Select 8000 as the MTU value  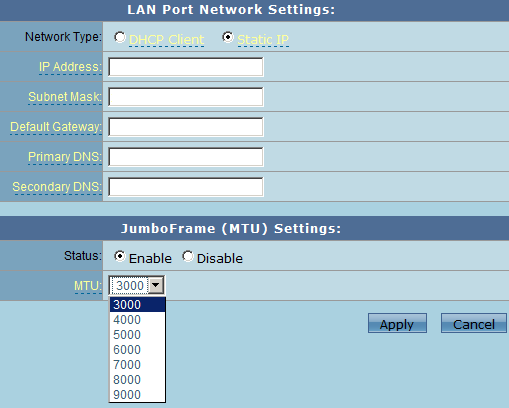tap(137, 380)
